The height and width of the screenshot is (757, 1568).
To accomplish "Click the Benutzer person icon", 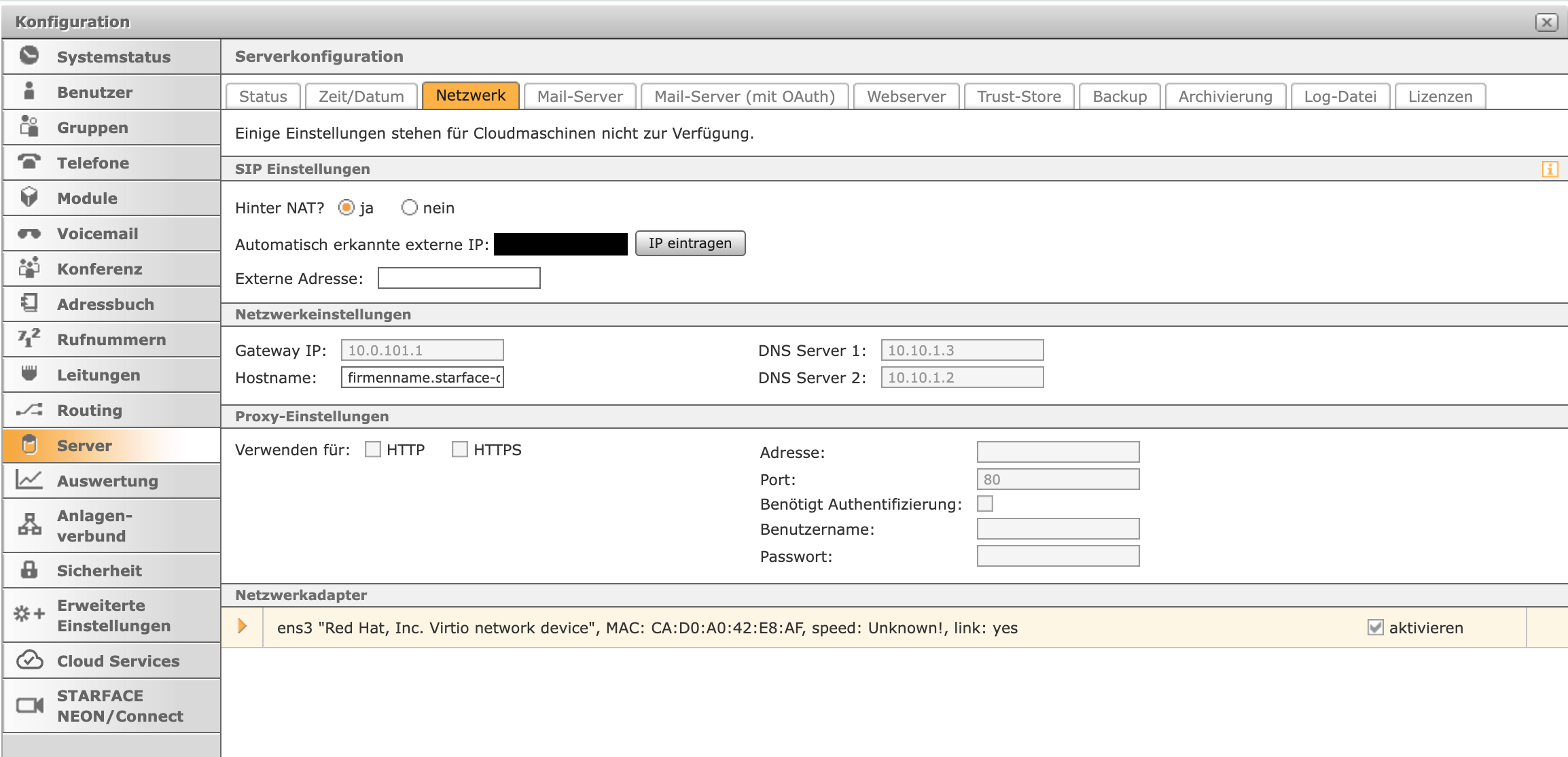I will point(29,91).
